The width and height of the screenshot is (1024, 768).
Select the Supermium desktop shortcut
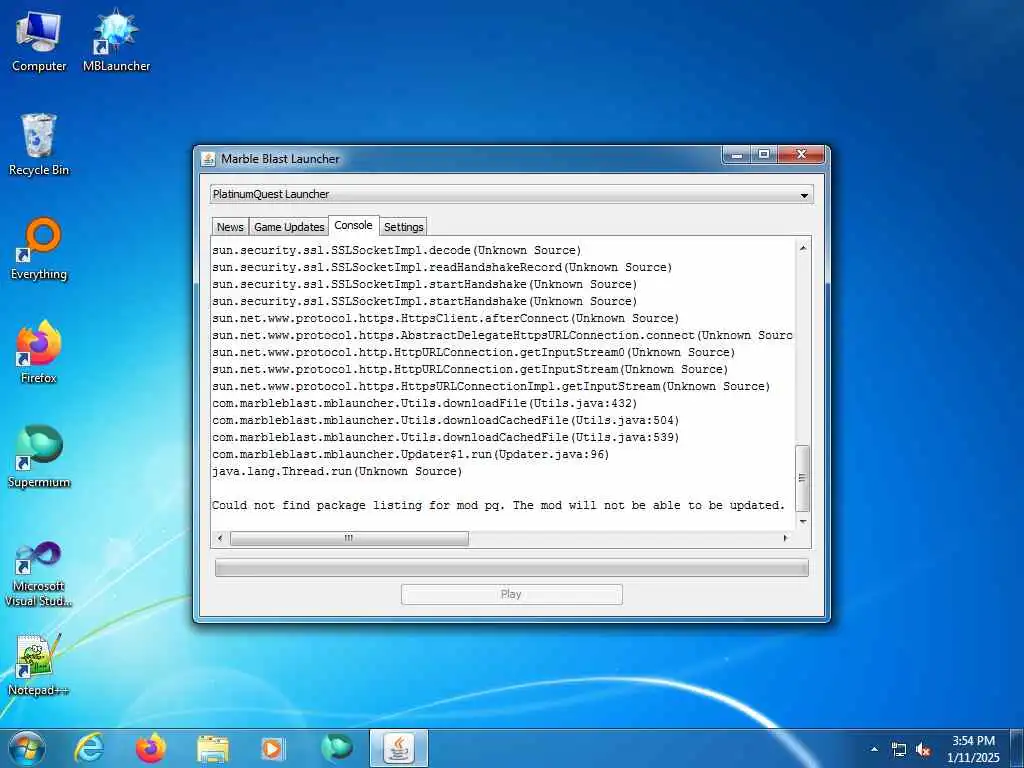click(x=39, y=456)
